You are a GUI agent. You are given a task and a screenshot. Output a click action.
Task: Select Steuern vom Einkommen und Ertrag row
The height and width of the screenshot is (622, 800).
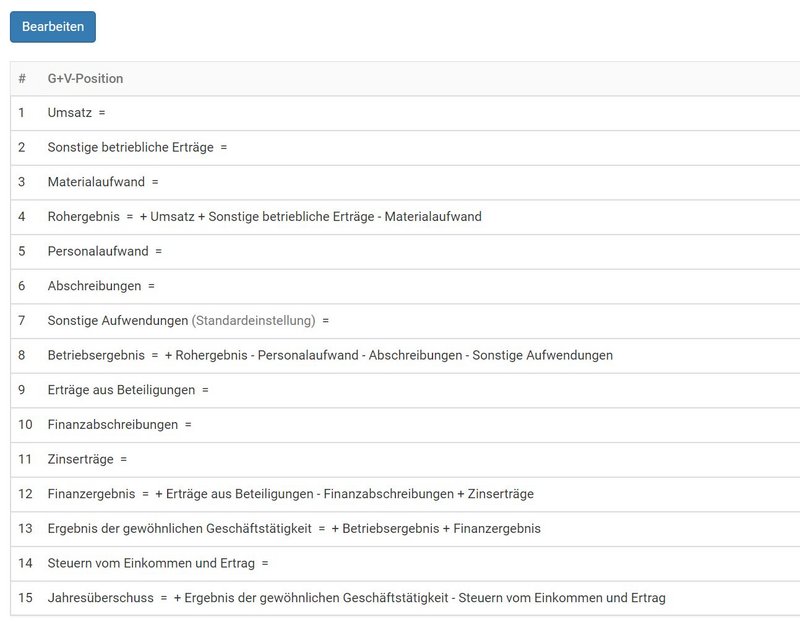point(158,563)
